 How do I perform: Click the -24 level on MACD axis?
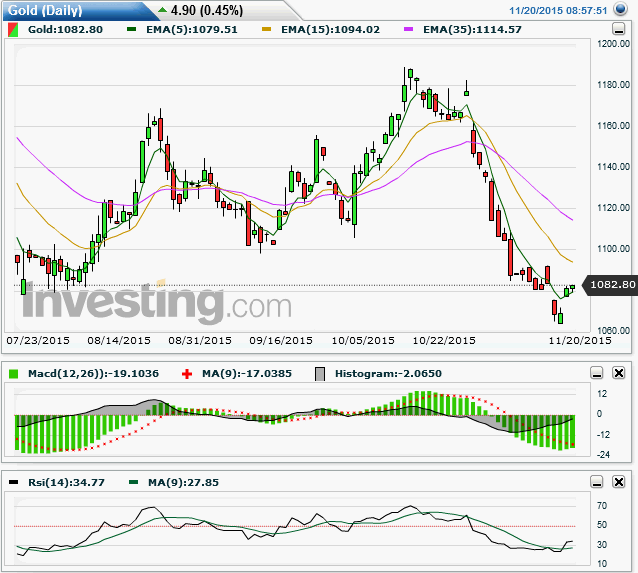click(603, 455)
